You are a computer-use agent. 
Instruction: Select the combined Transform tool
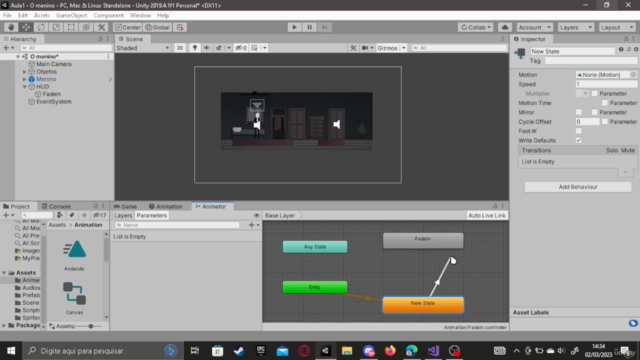[x=86, y=27]
